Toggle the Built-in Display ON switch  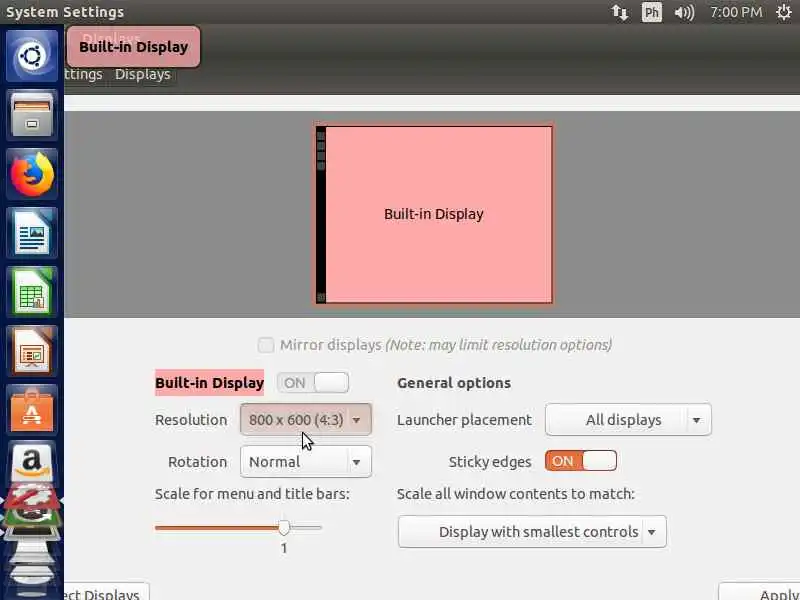click(313, 383)
